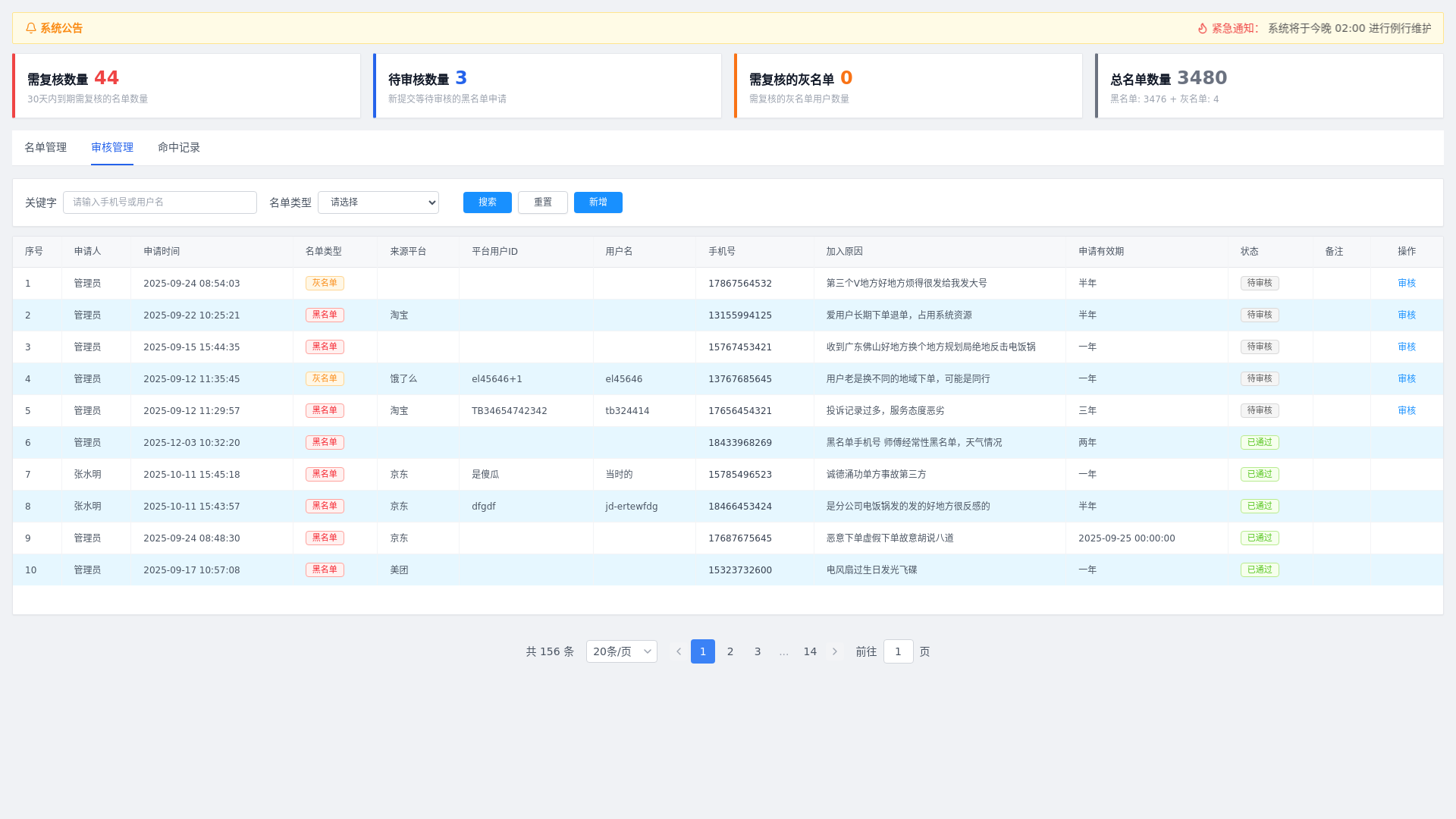Click username jd-ertewfdg
This screenshot has height=819, width=1456.
pos(632,507)
